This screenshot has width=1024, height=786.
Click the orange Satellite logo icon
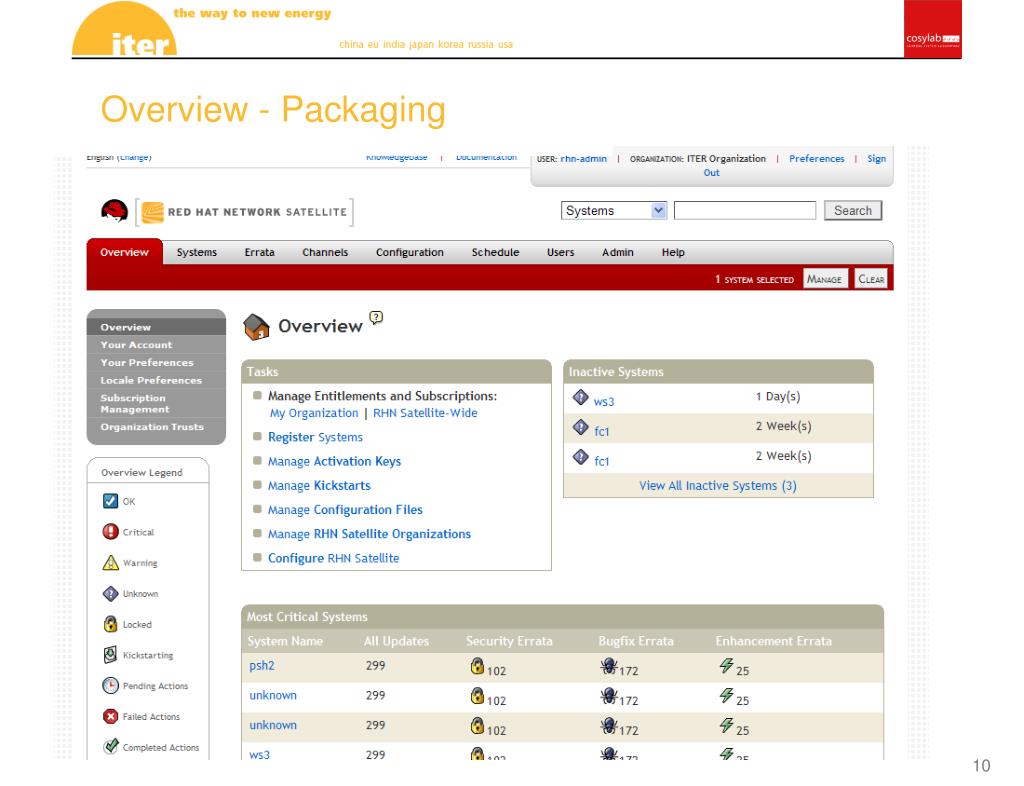pyautogui.click(x=152, y=212)
